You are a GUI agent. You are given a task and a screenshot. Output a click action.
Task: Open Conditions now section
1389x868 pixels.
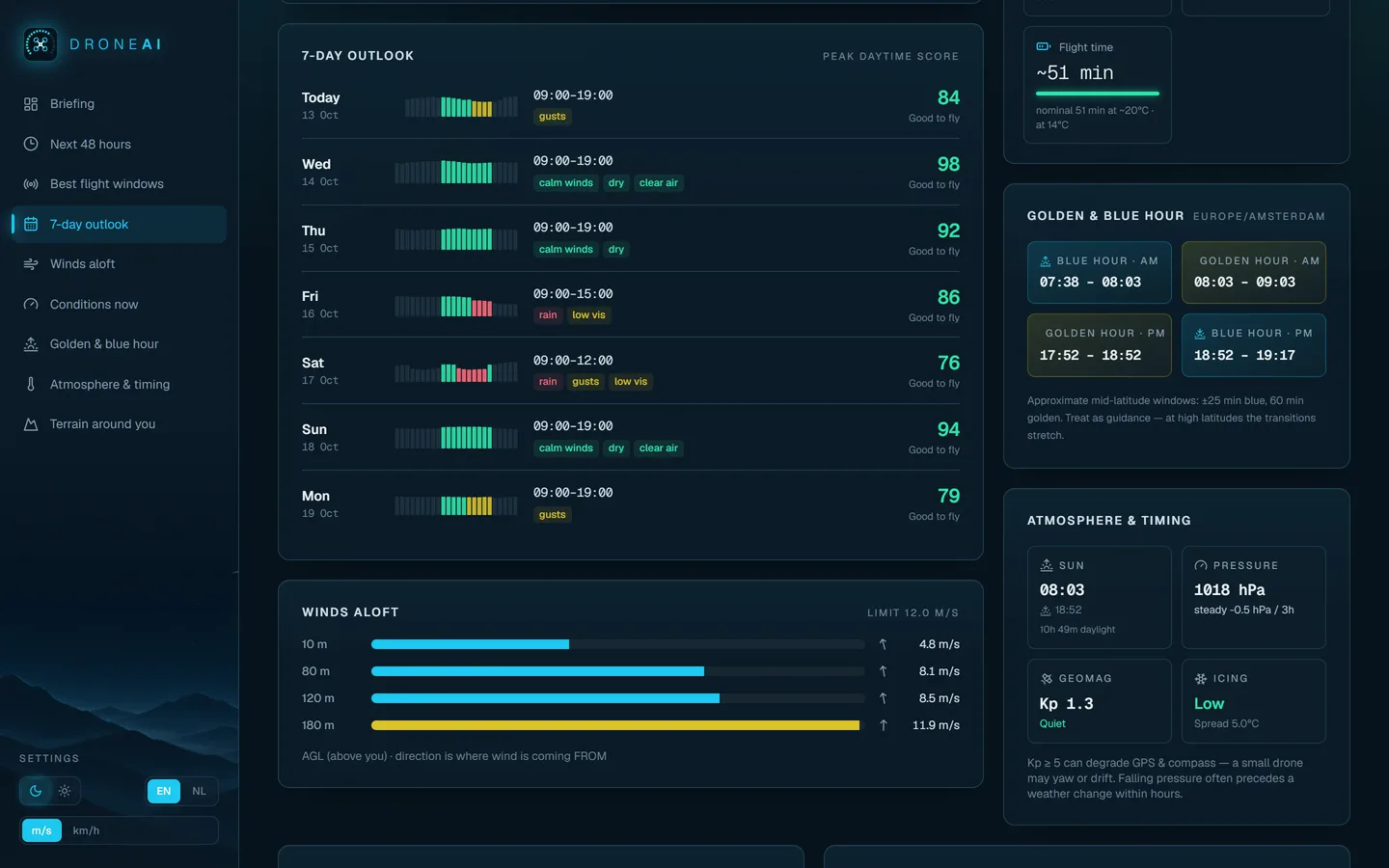pos(119,304)
